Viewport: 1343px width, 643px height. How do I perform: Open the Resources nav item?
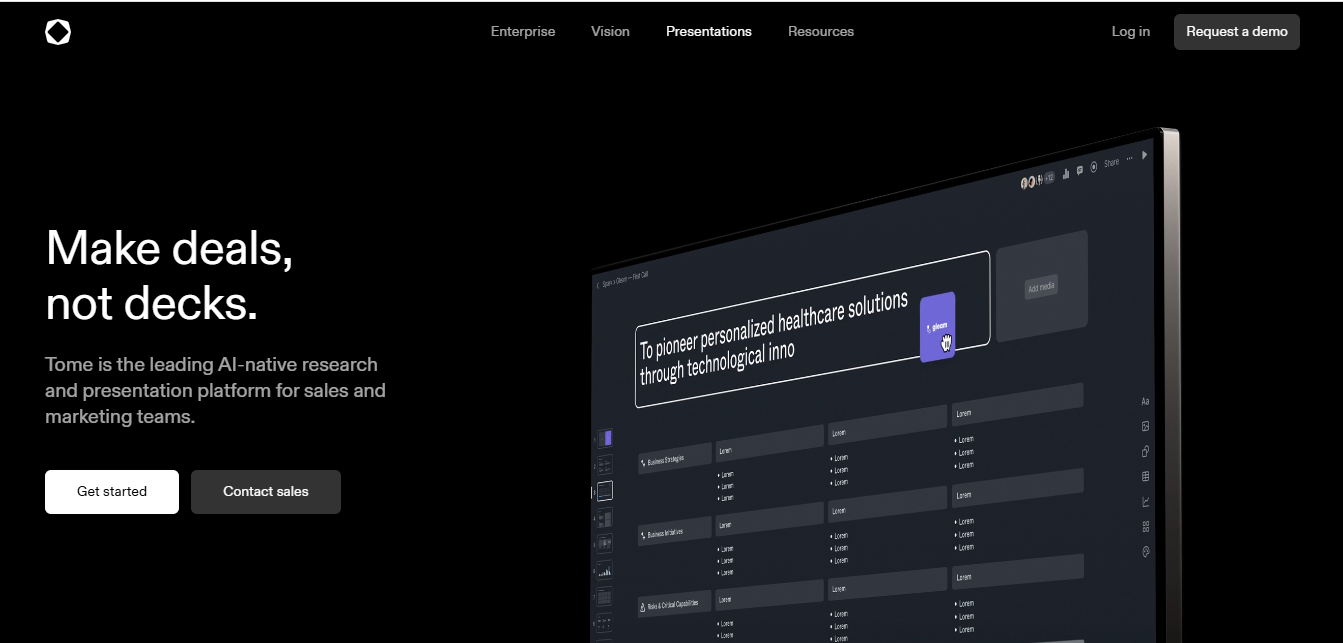pyautogui.click(x=821, y=31)
